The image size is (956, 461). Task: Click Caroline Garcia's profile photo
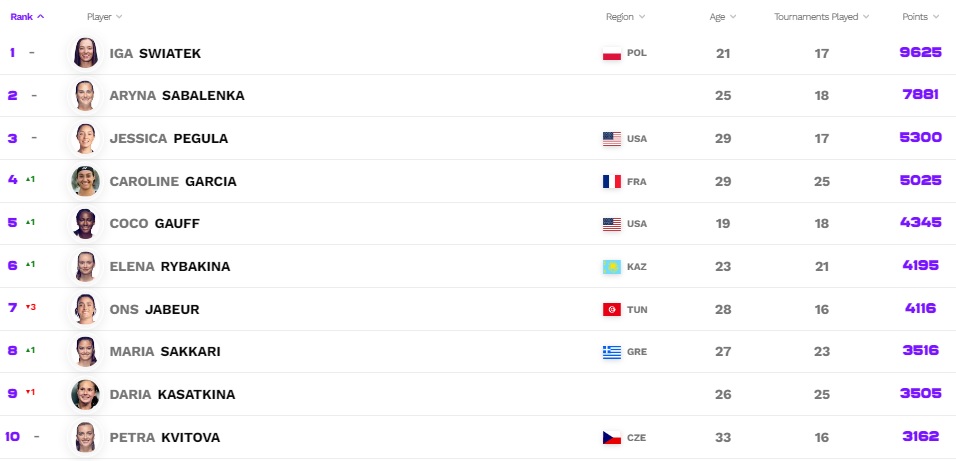(85, 181)
